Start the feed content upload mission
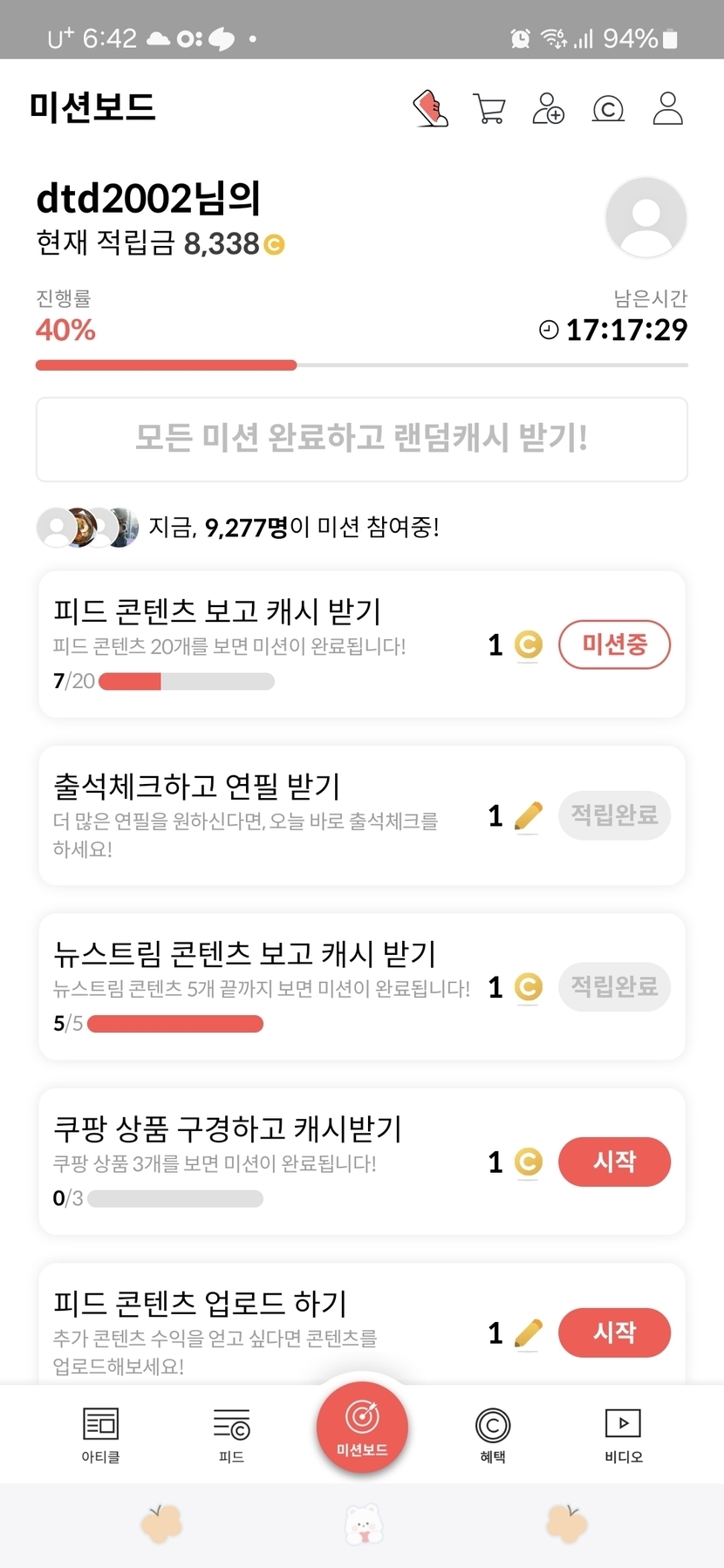Image resolution: width=724 pixels, height=1568 pixels. coord(614,1333)
